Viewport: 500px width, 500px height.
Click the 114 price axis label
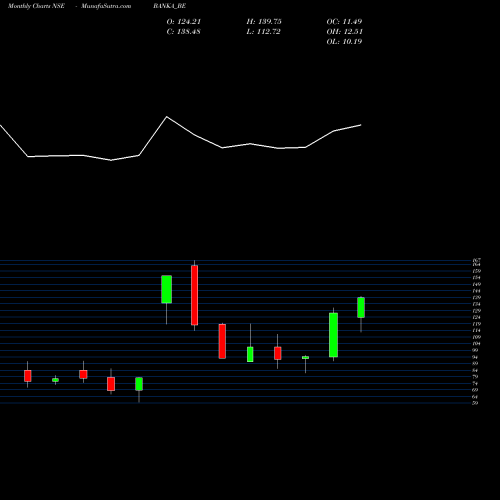(477, 330)
